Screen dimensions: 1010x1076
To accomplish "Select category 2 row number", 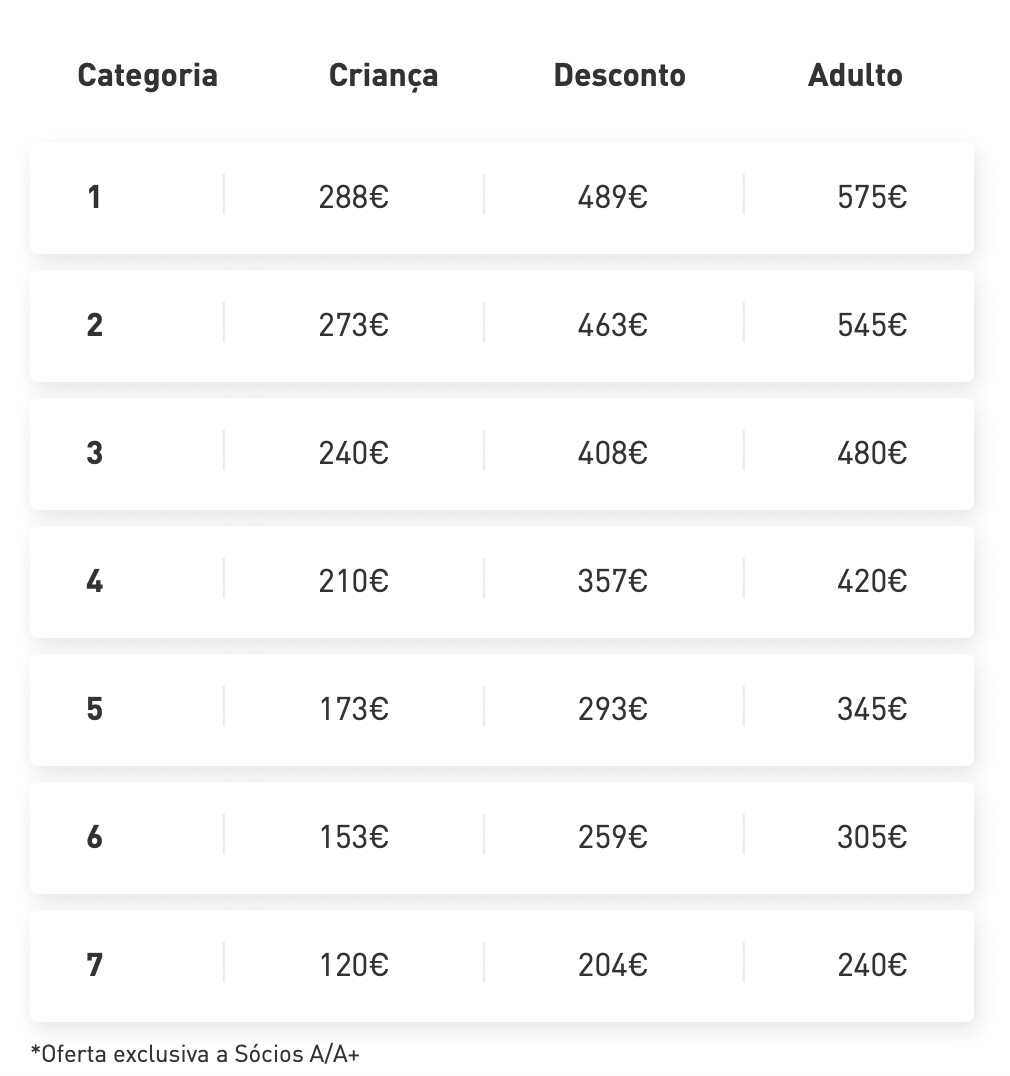I will tap(95, 325).
